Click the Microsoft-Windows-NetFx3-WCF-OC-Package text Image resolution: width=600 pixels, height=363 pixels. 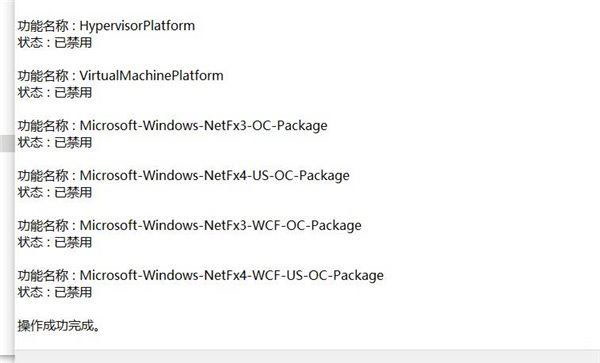[220, 225]
